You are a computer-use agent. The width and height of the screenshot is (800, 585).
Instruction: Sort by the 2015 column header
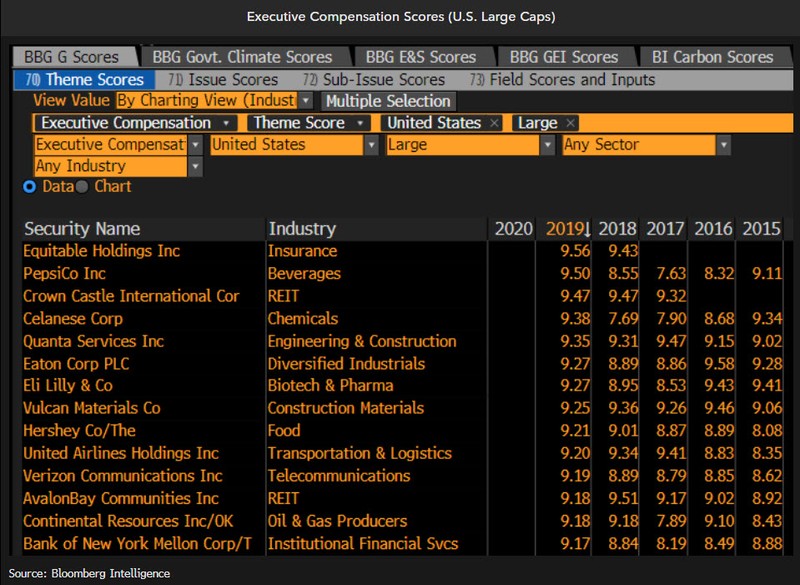761,229
